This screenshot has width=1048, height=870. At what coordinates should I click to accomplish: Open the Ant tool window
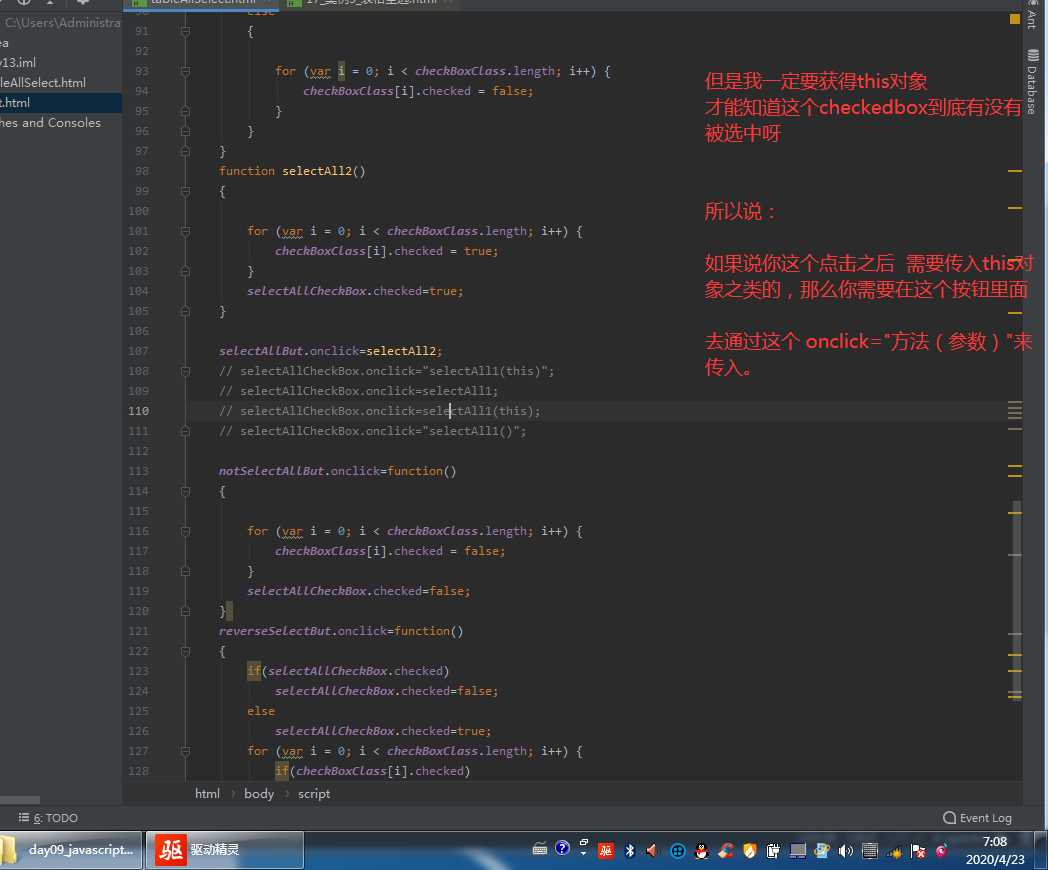(x=1033, y=15)
